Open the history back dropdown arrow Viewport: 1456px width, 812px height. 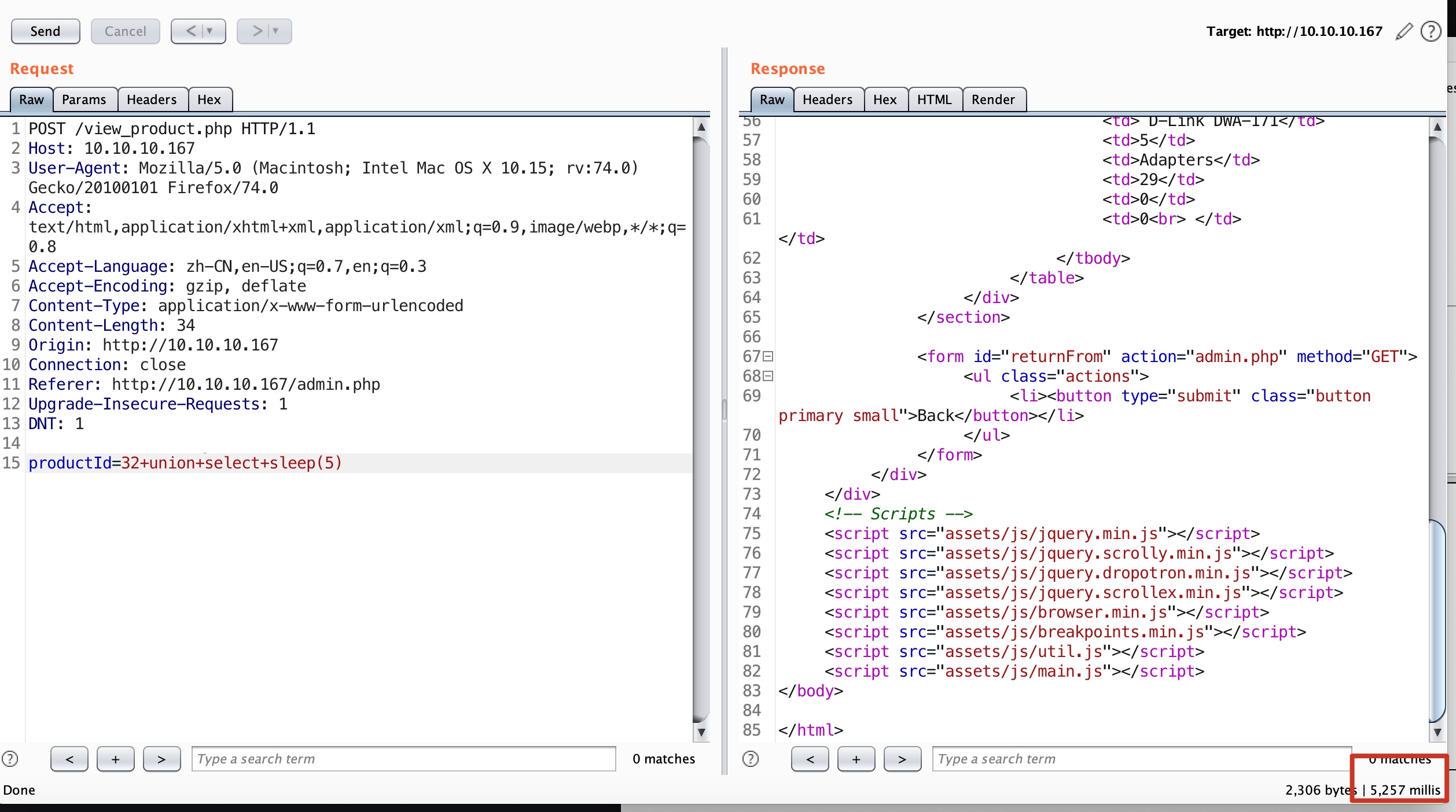pyautogui.click(x=209, y=31)
